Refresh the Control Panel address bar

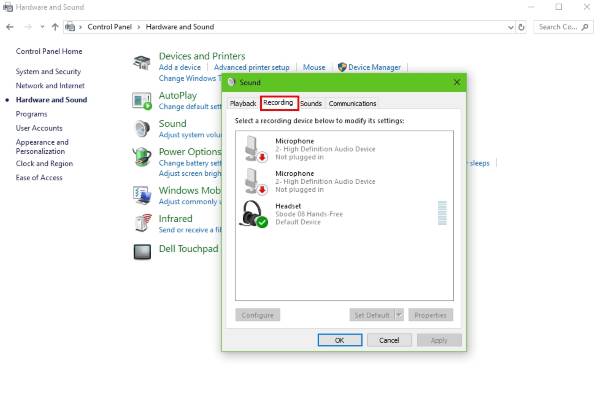521,27
